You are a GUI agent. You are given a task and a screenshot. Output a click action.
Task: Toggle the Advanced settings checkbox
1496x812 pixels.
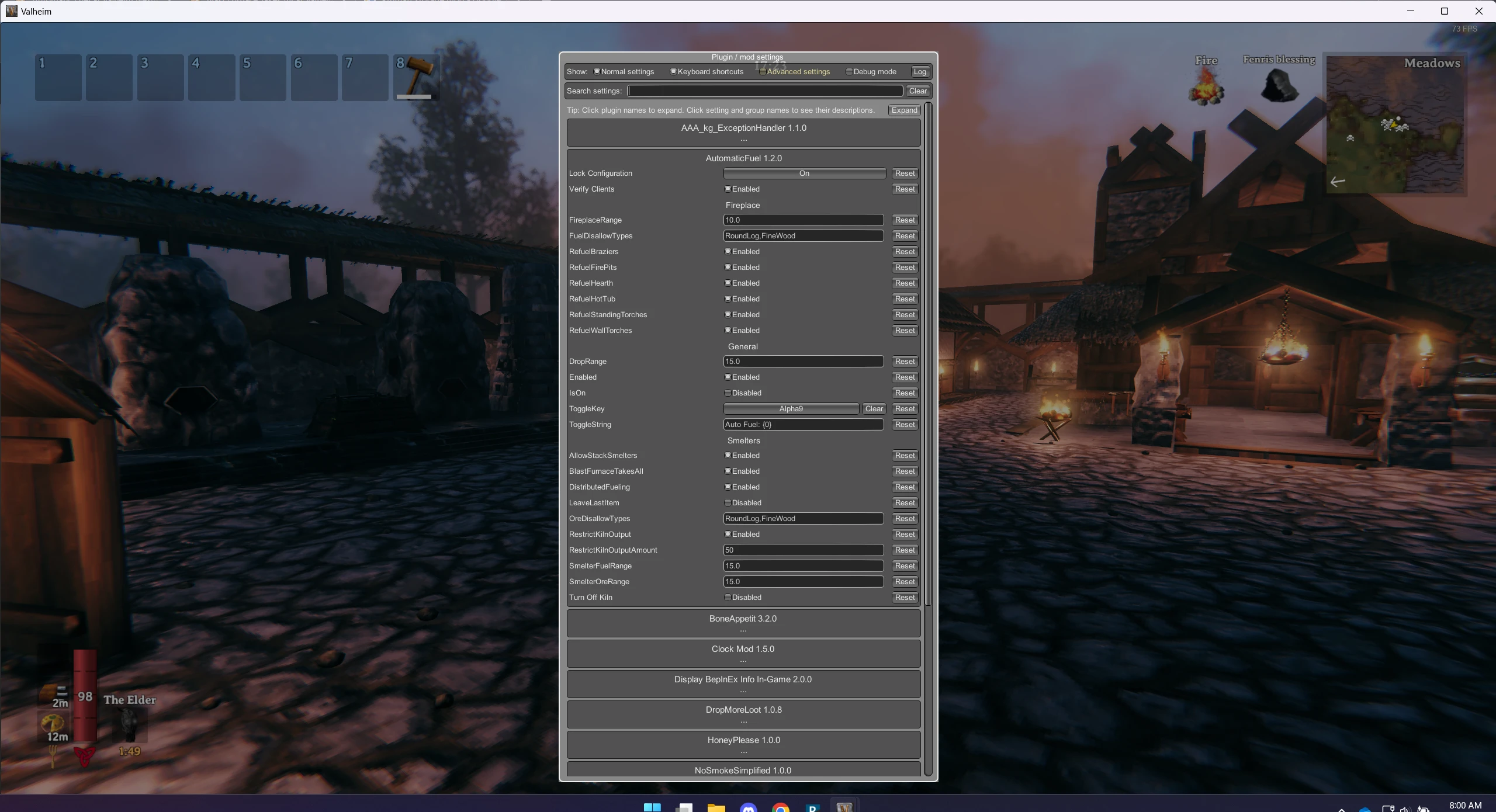(763, 71)
